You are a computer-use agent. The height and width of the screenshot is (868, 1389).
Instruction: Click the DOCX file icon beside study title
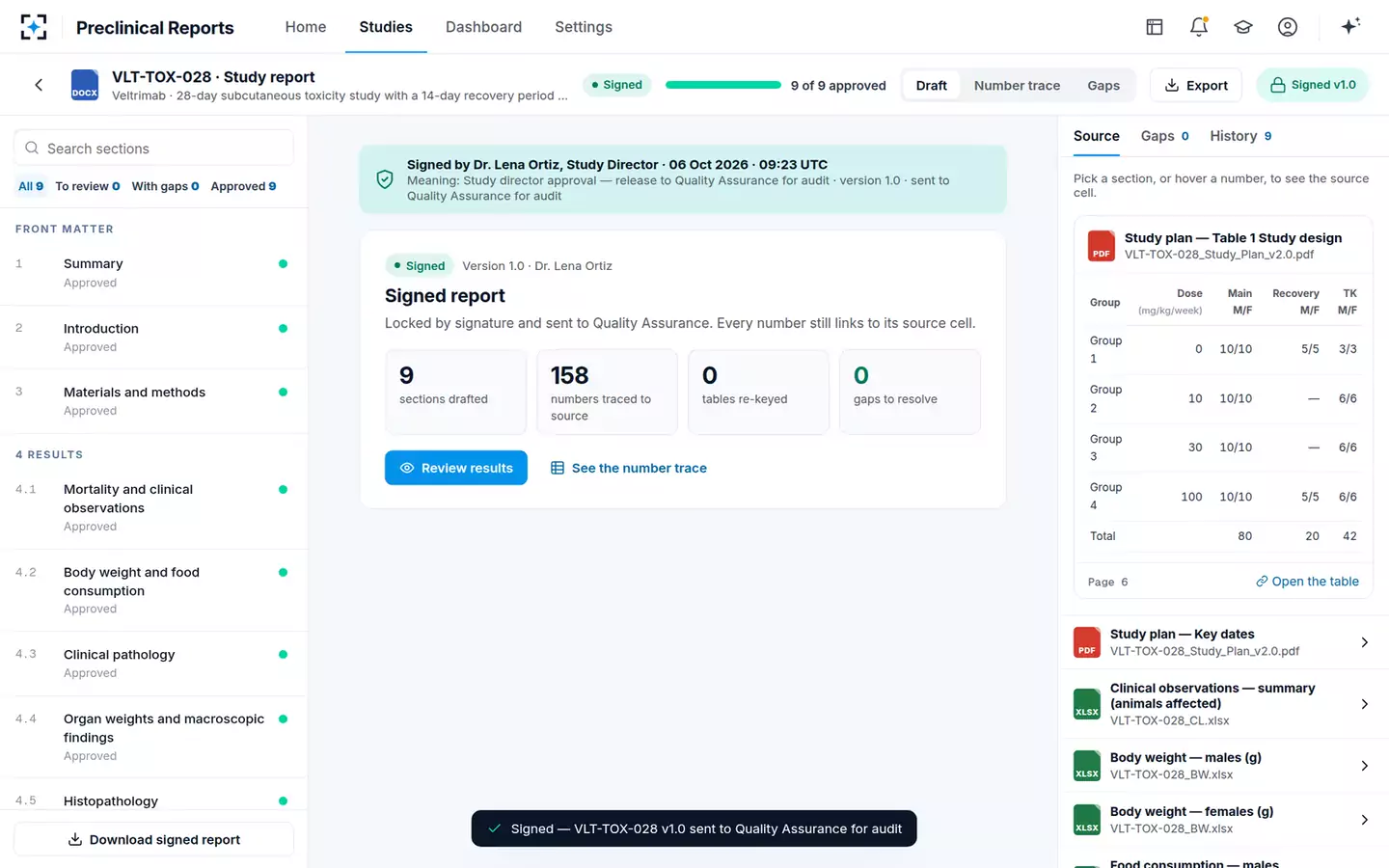85,85
